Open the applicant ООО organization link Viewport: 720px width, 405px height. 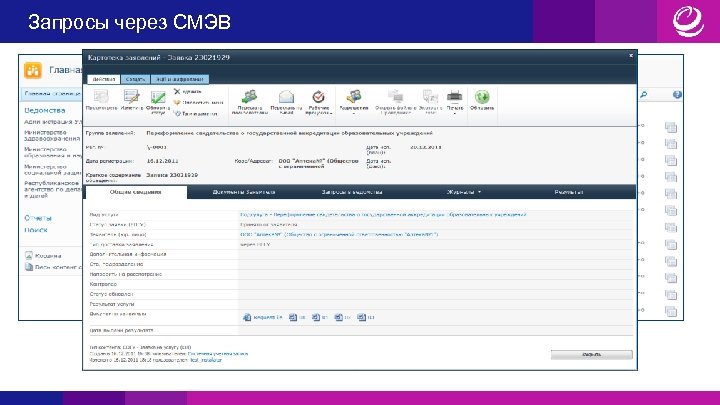[x=339, y=234]
